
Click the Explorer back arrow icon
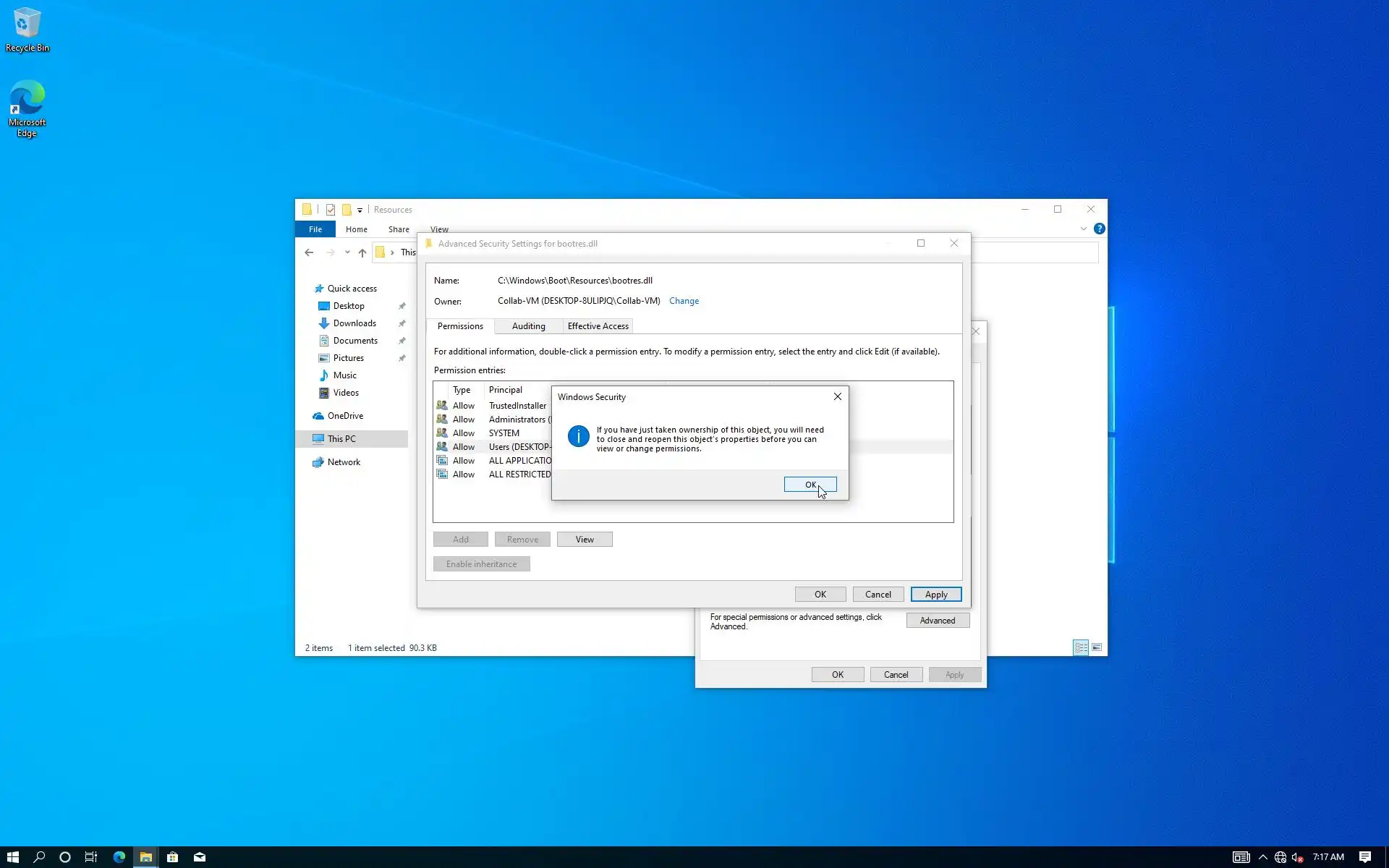(309, 252)
